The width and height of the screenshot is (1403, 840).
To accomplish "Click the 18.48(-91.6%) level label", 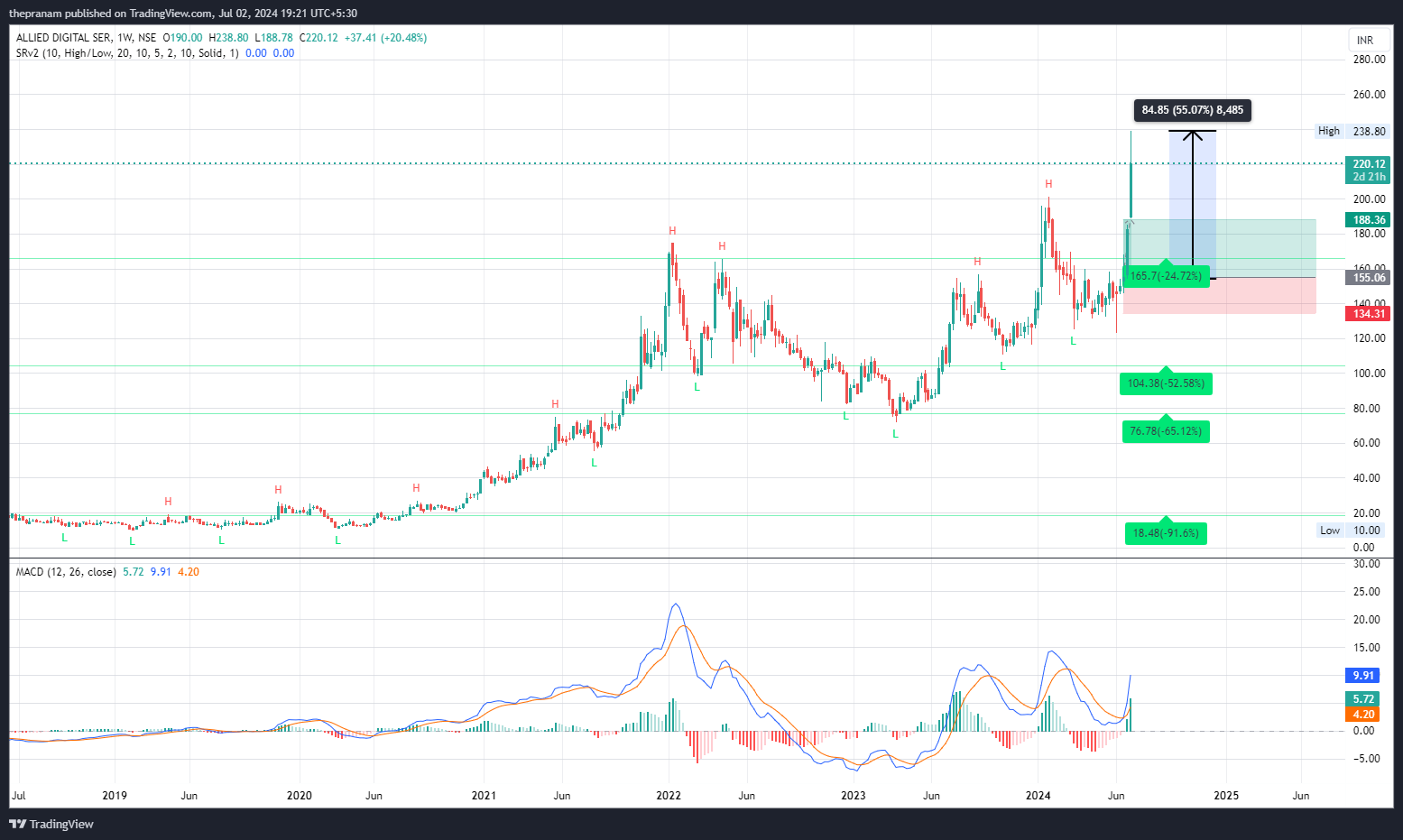I will tap(1166, 533).
